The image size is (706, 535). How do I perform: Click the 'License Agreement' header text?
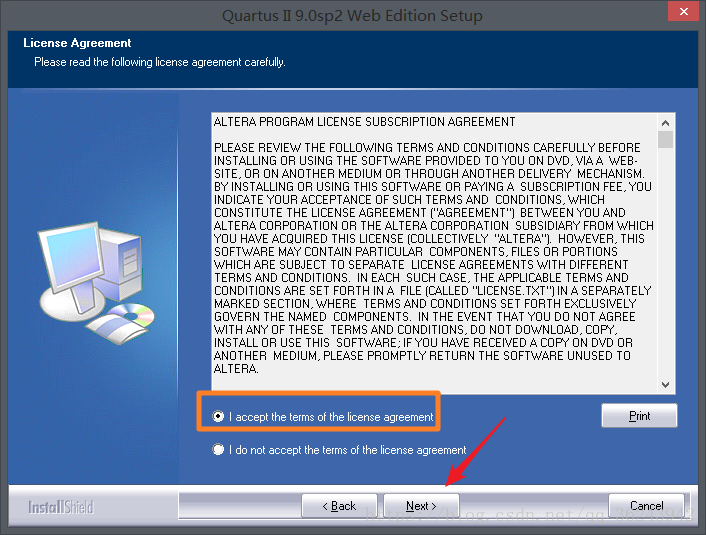[x=77, y=43]
